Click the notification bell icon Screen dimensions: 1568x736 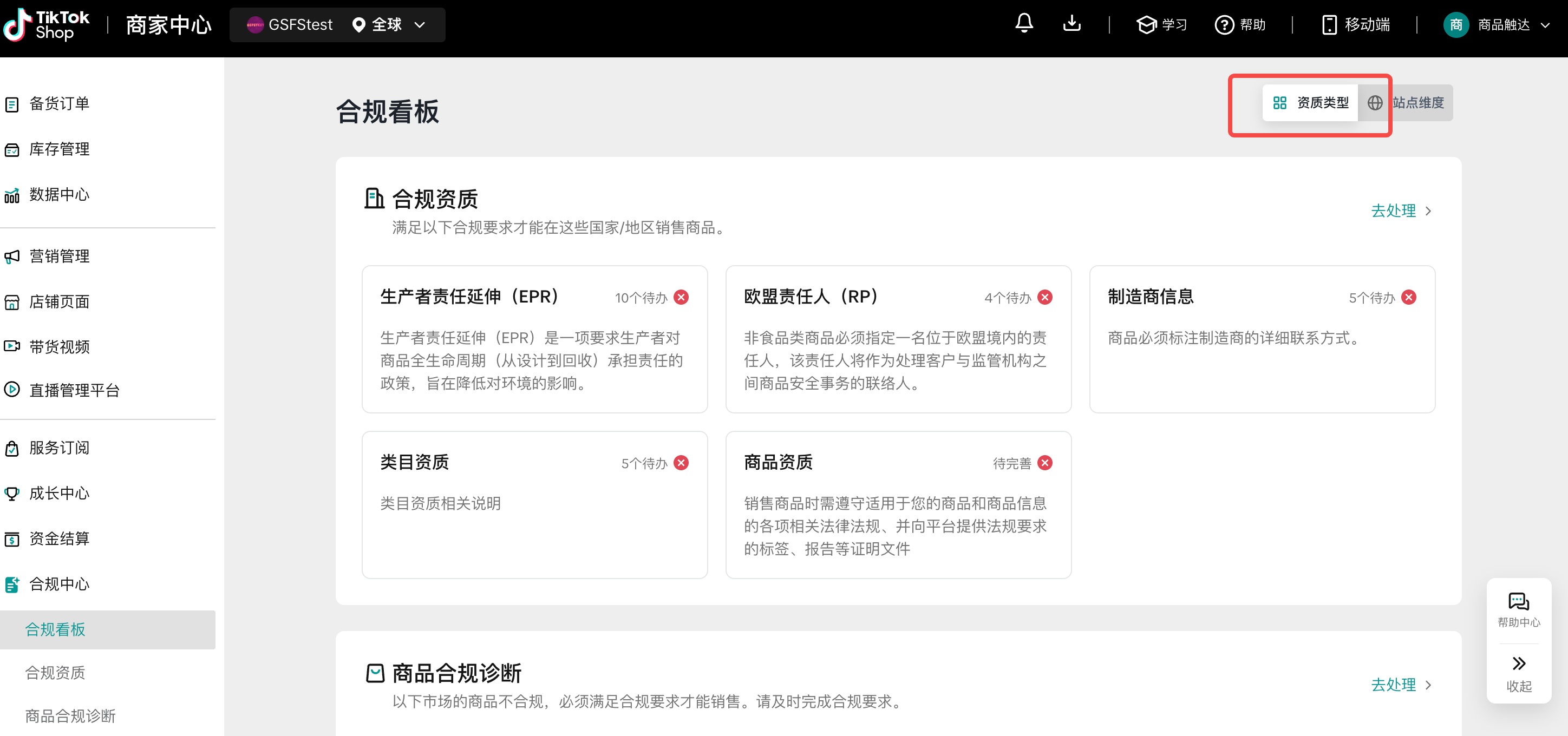[1024, 24]
